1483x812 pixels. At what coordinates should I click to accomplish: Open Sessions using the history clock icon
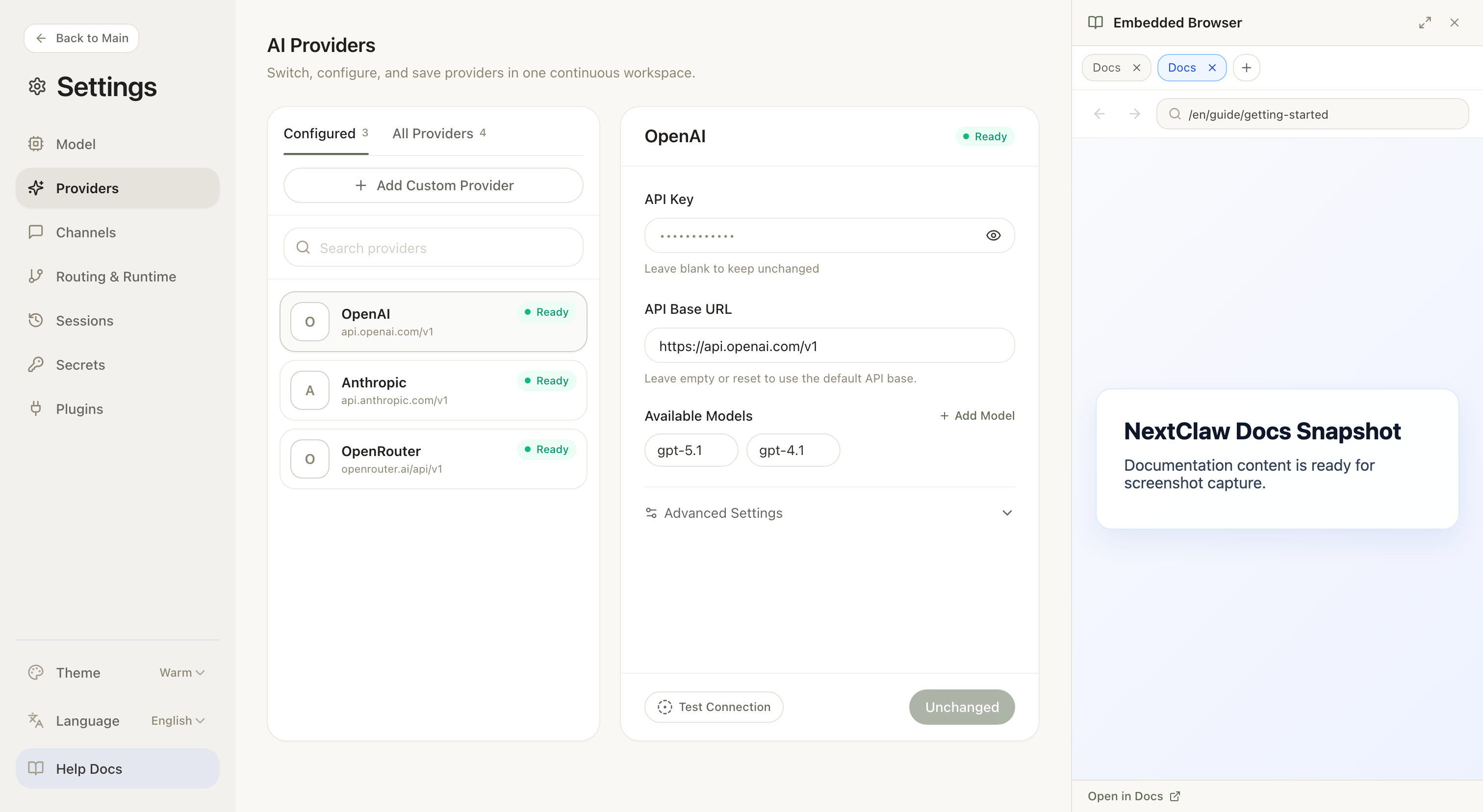(36, 321)
